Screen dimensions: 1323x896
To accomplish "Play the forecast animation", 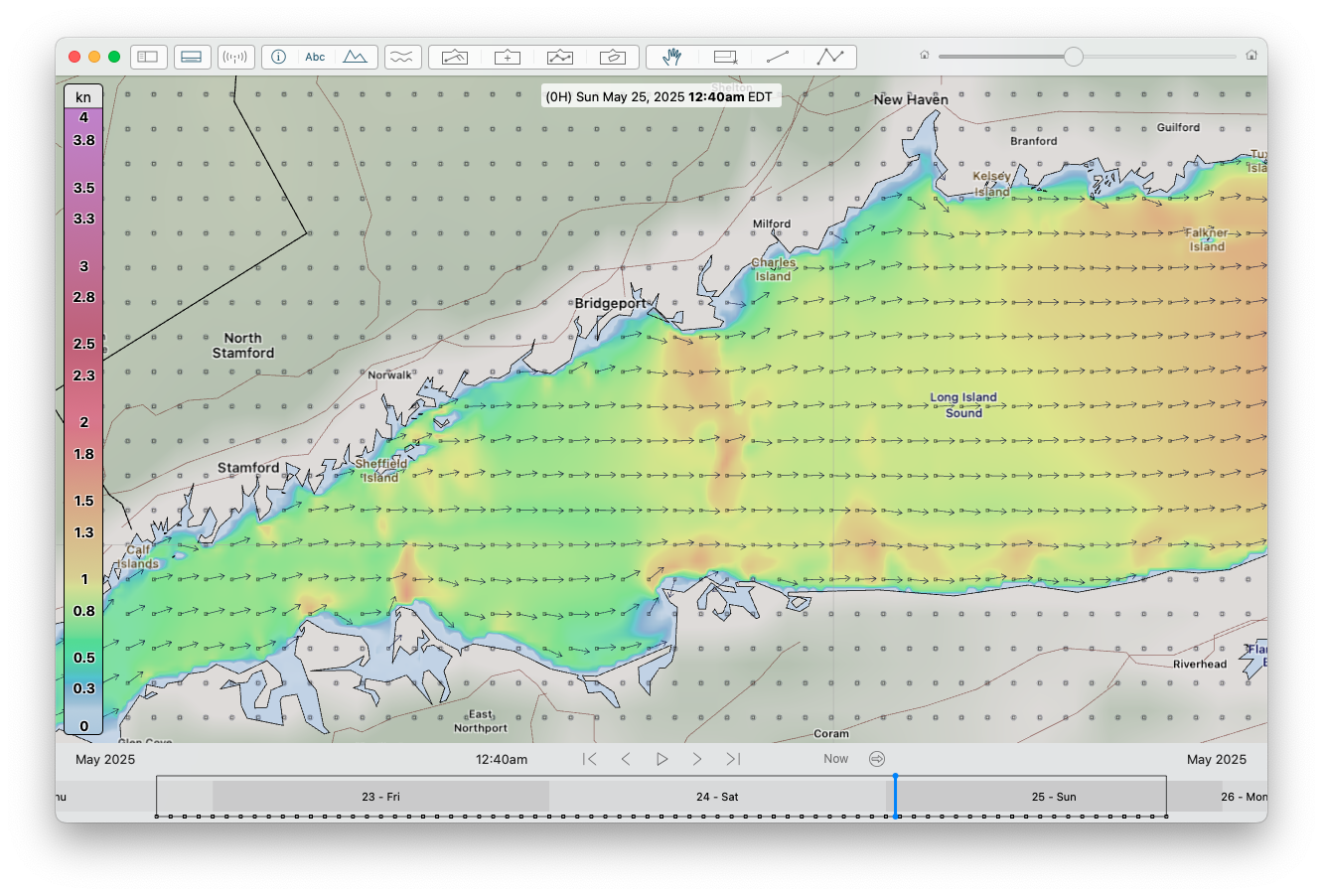I will [661, 759].
